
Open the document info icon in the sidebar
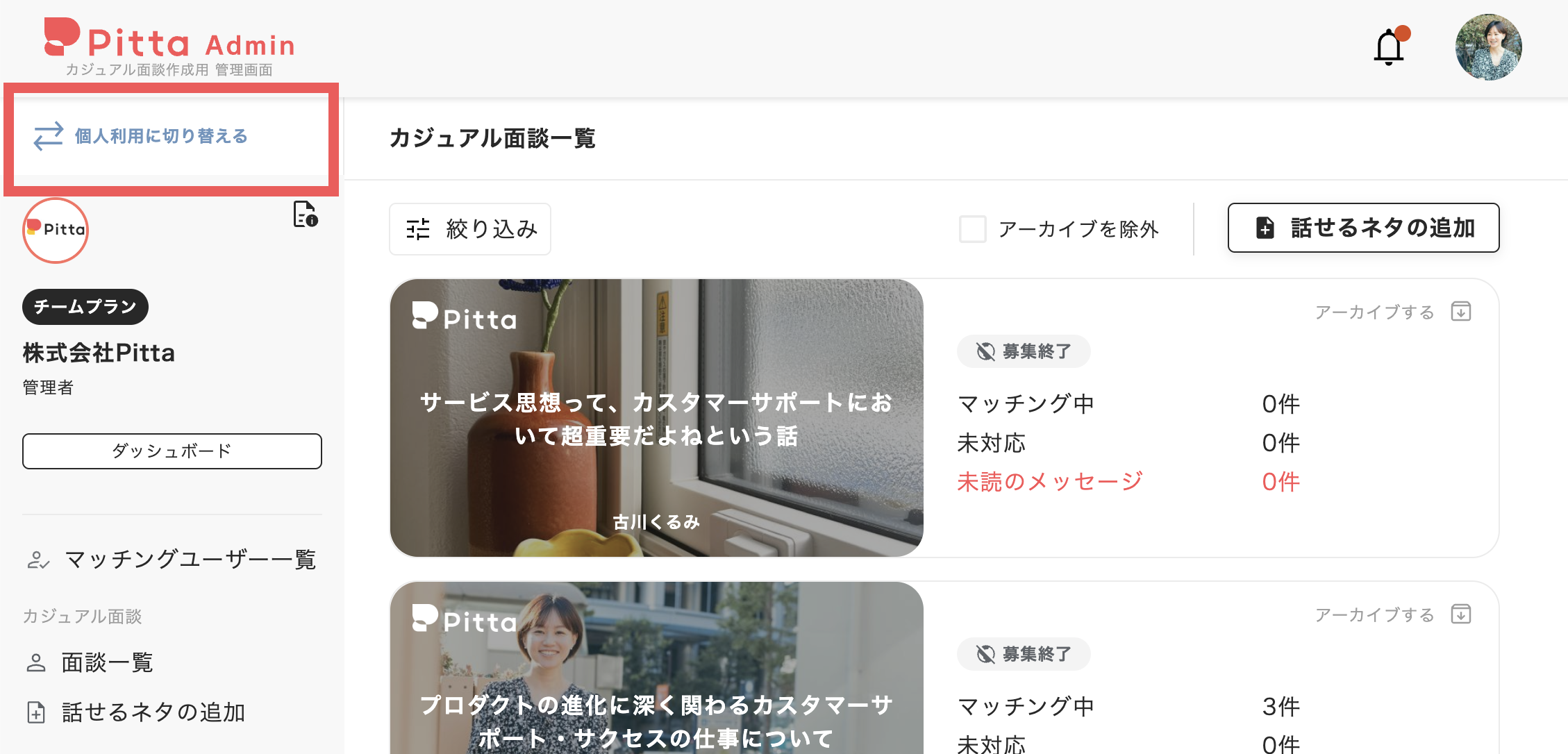coord(304,215)
